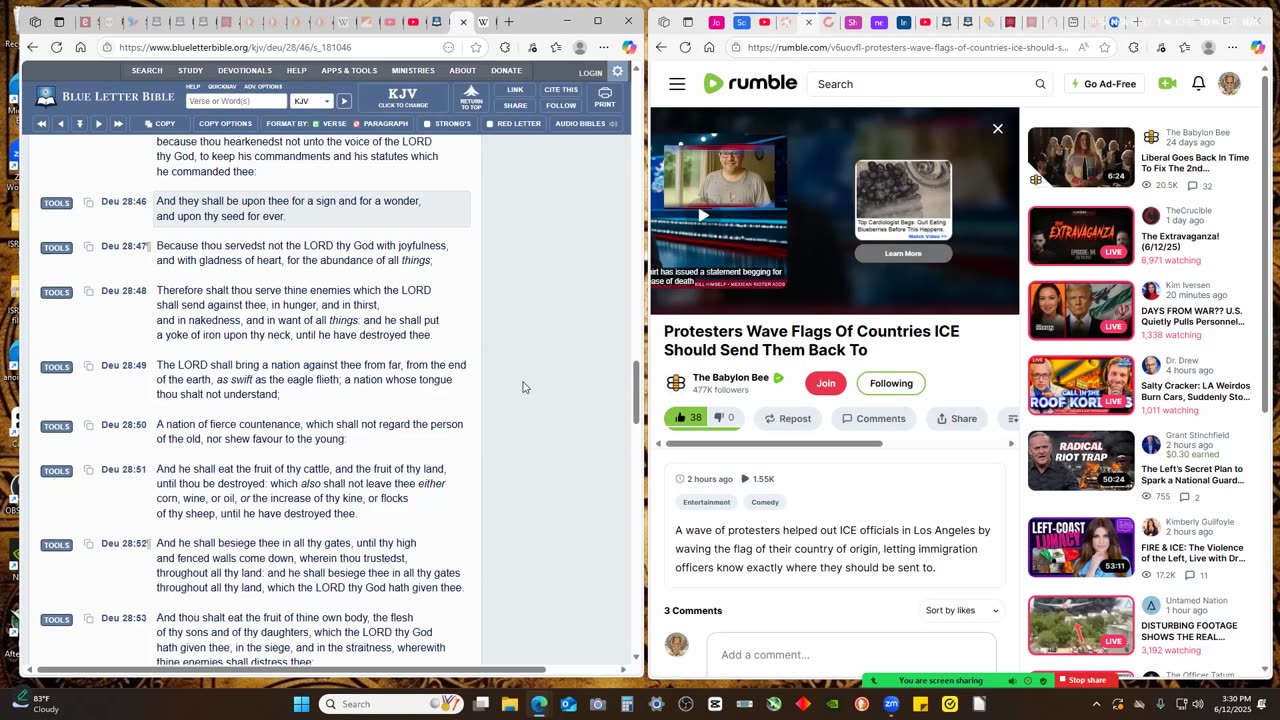The image size is (1280, 720).
Task: Open Blue Letter Bible settings gear
Action: (617, 71)
